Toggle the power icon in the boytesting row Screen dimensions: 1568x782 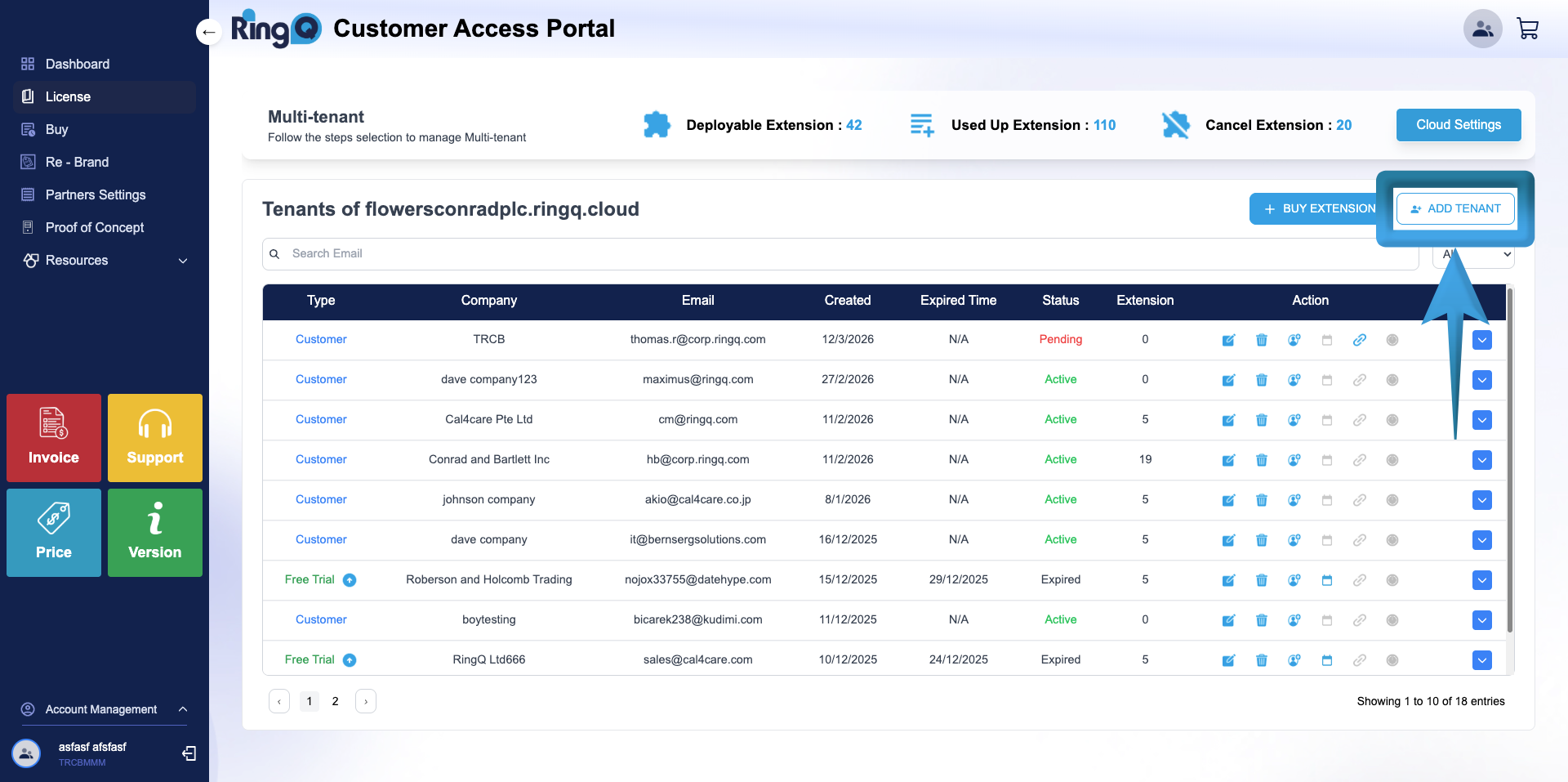pyautogui.click(x=1392, y=620)
